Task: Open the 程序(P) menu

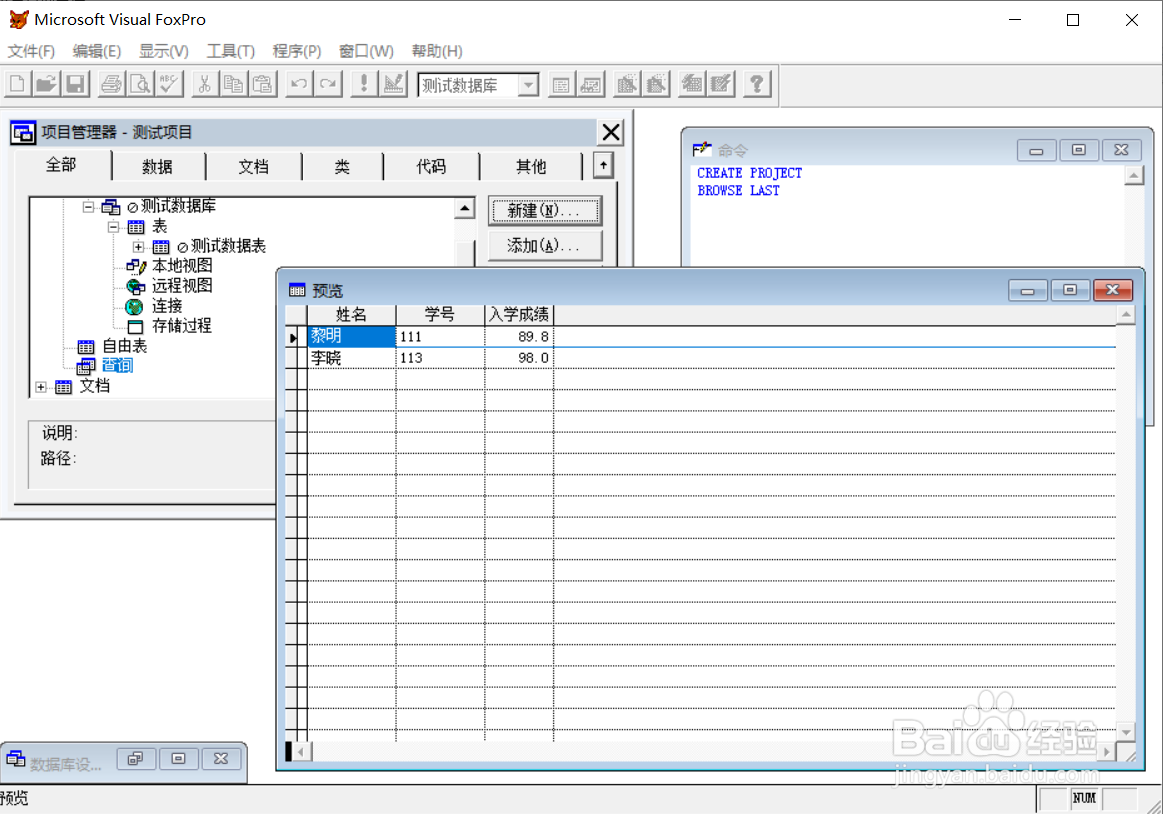Action: click(297, 51)
